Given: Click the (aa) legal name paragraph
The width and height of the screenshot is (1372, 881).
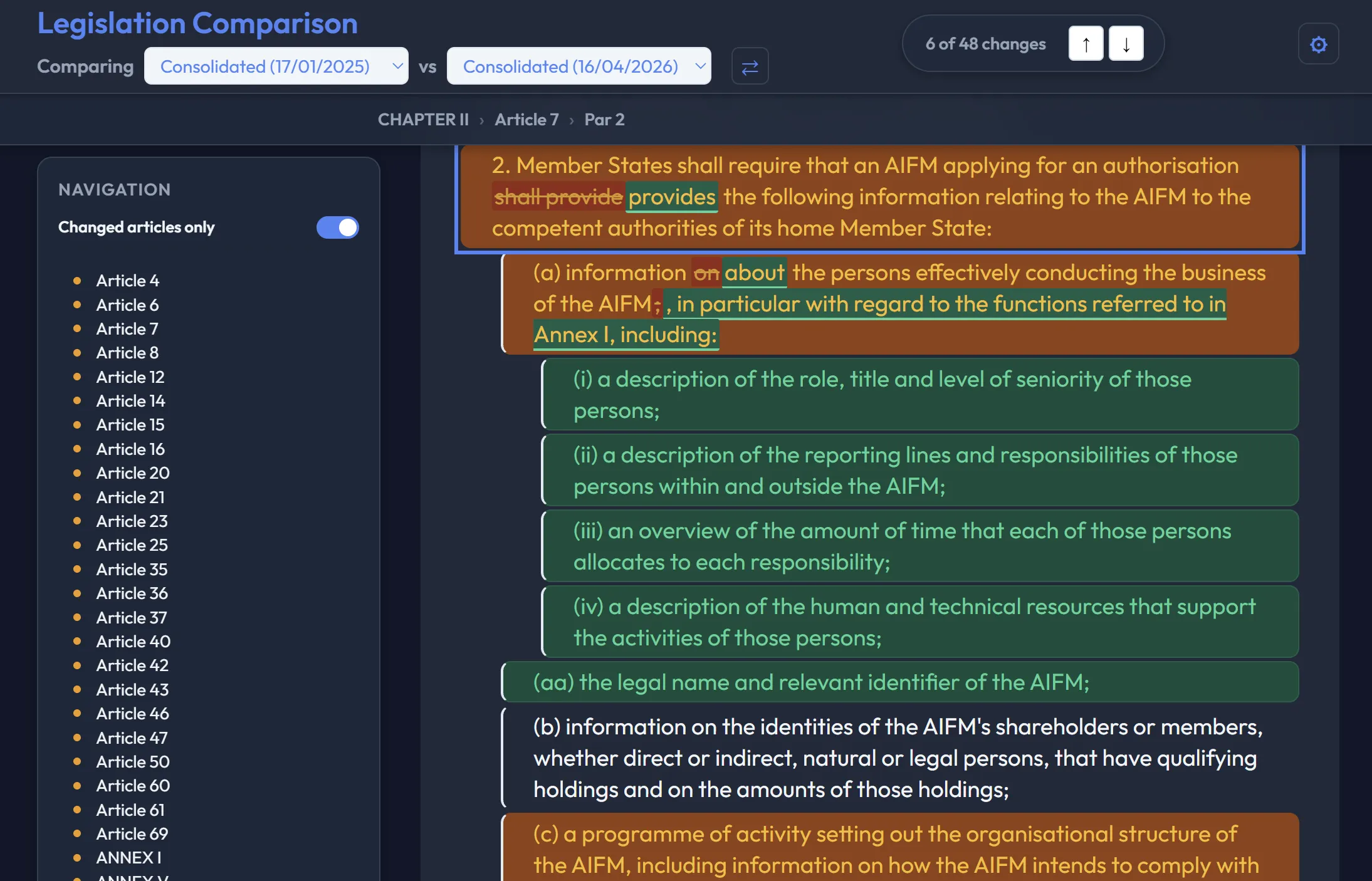Looking at the screenshot, I should point(810,682).
